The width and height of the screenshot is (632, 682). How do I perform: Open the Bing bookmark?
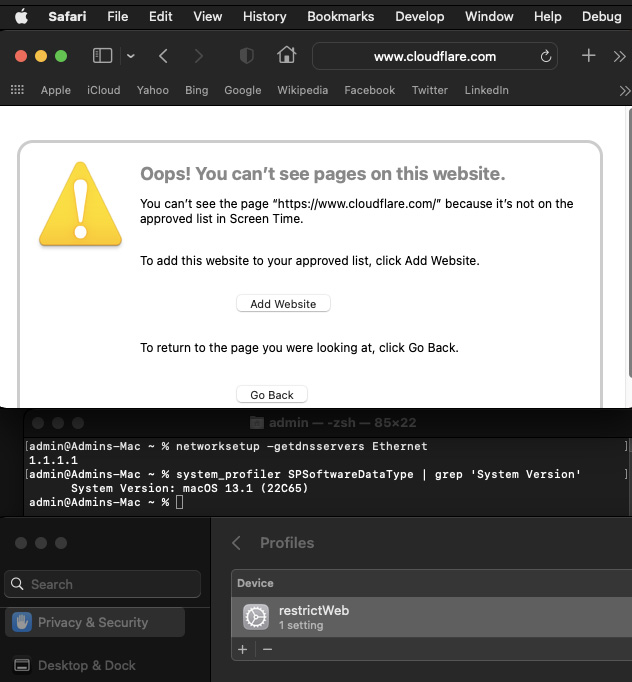197,90
